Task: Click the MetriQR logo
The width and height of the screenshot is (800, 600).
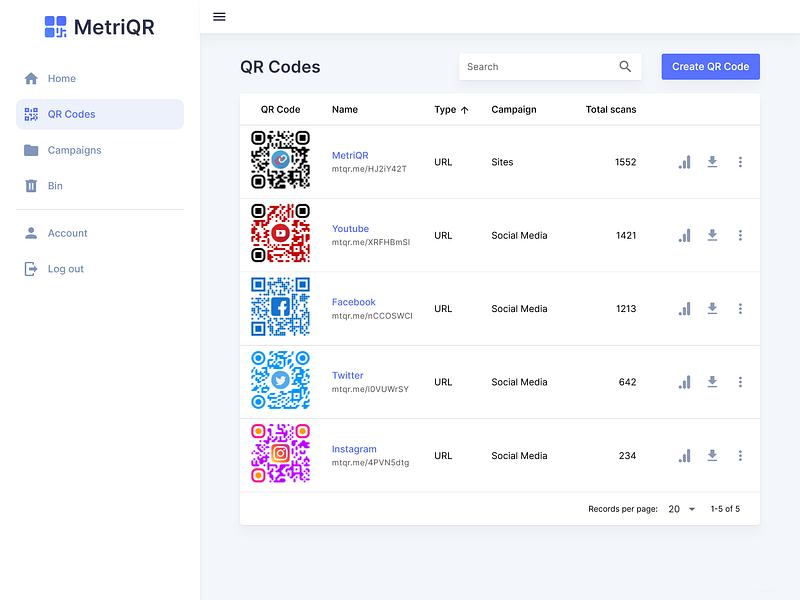Action: click(x=99, y=27)
